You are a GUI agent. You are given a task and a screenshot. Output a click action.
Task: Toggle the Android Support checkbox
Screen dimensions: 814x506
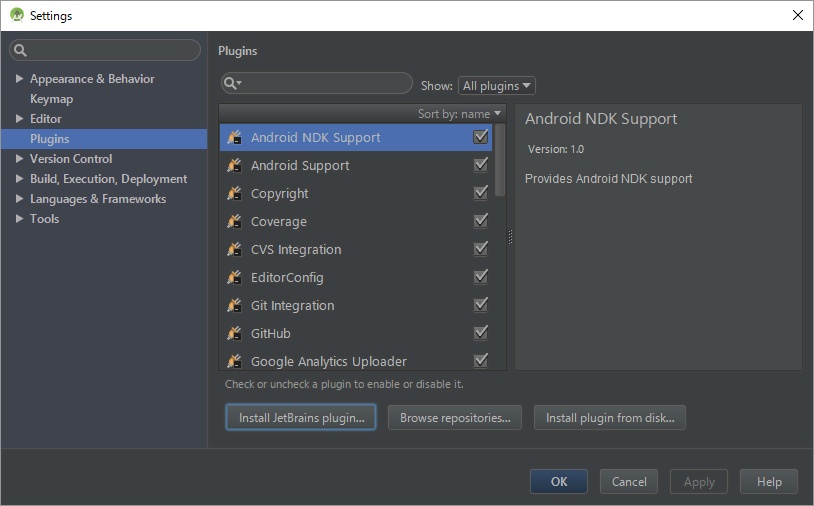481,165
